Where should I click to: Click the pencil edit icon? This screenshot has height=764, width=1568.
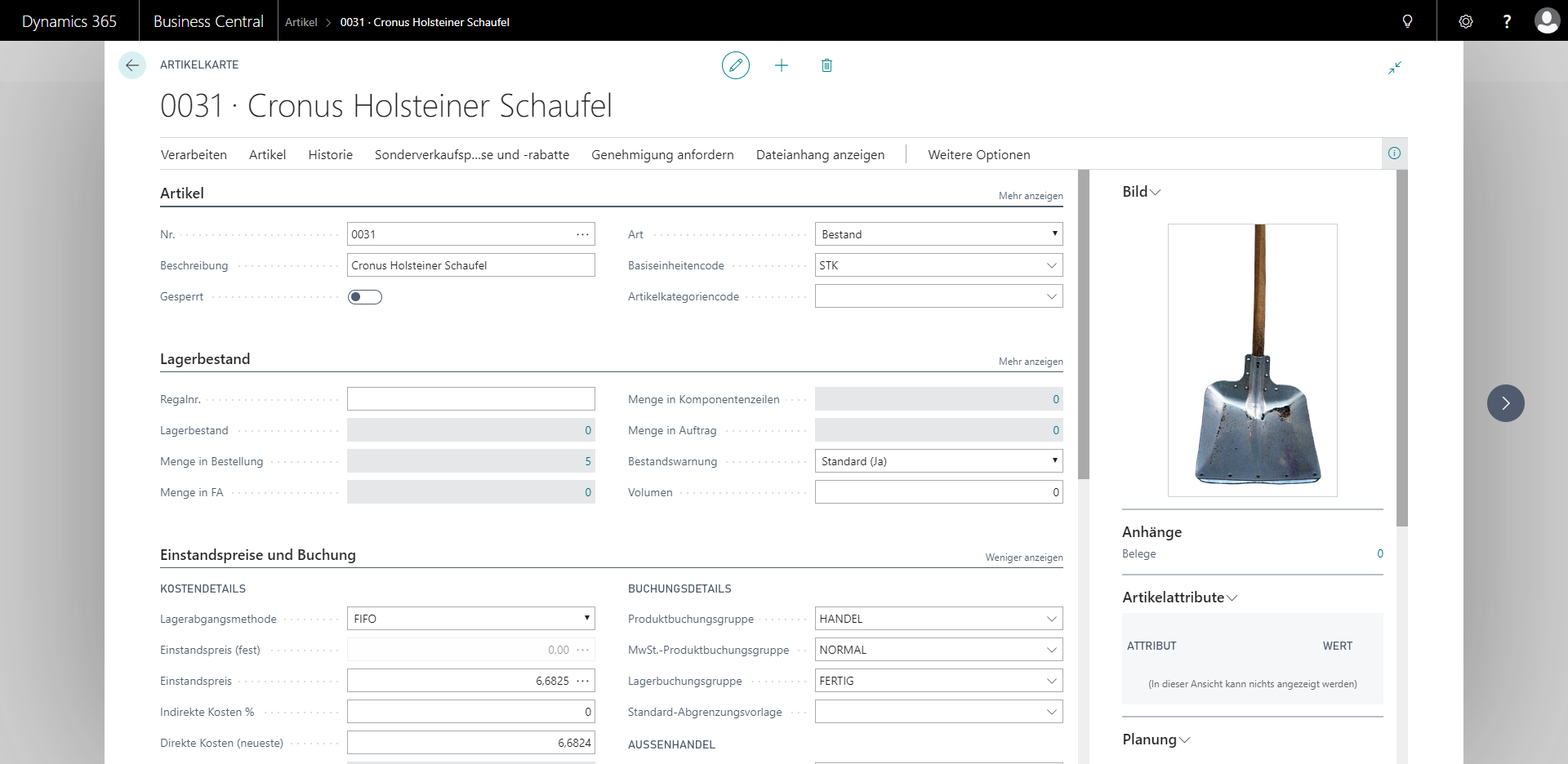point(736,65)
